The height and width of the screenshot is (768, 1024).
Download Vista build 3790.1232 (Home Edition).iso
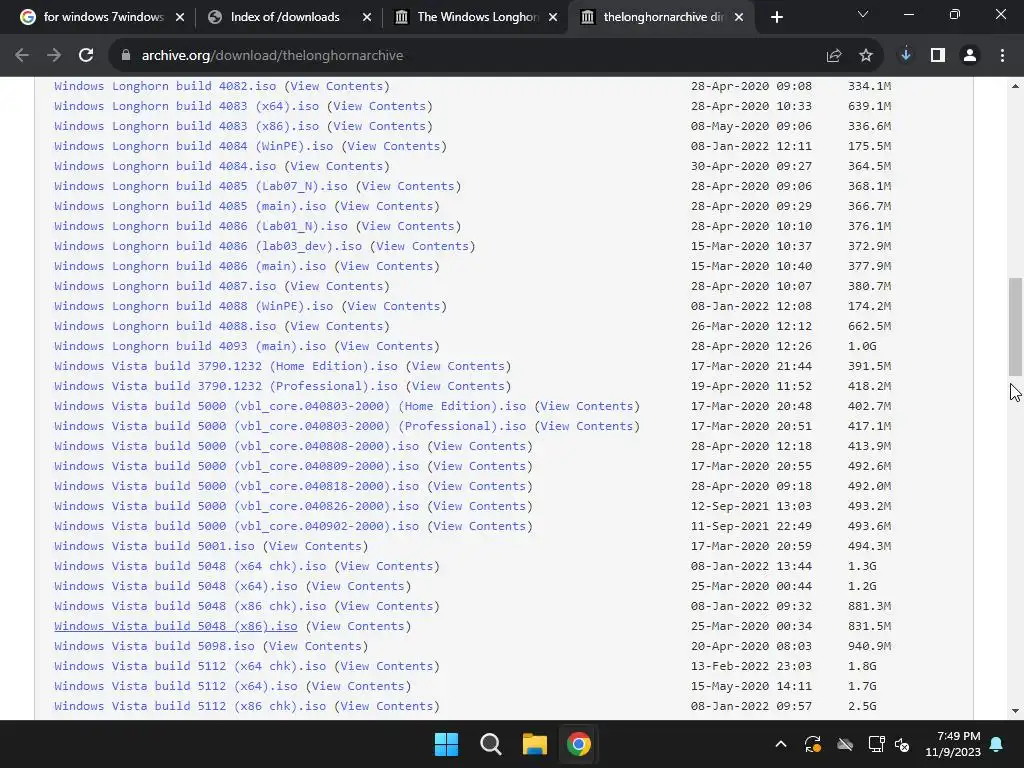226,366
